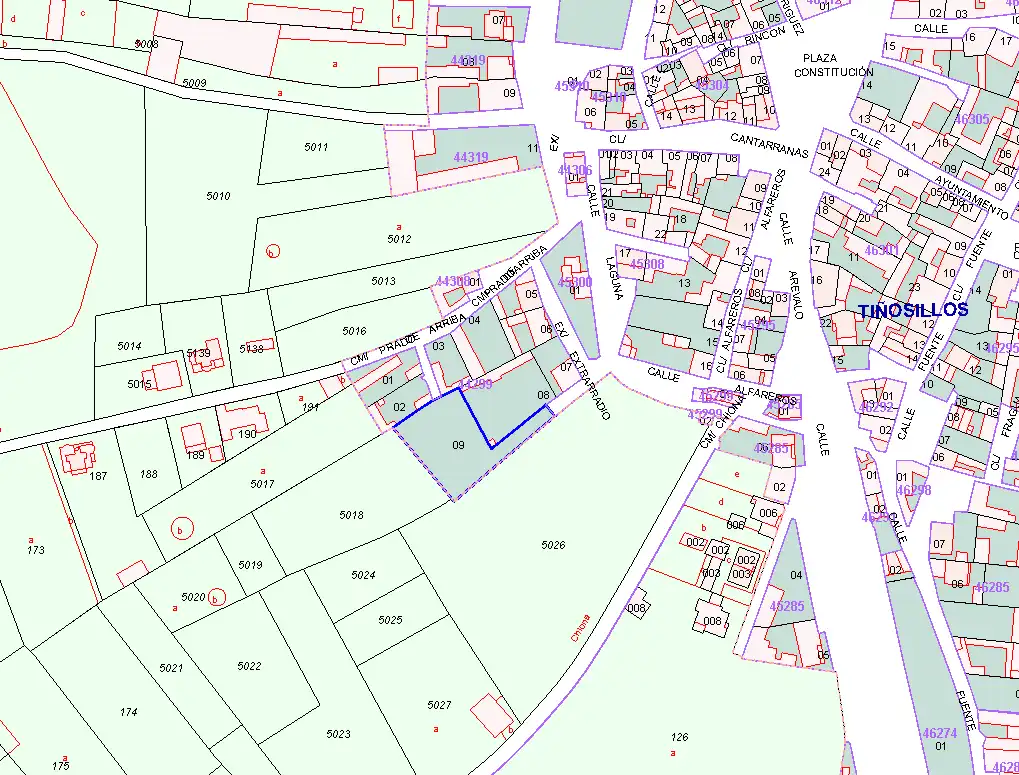Select rural parcel 5022
The height and width of the screenshot is (775, 1019).
(x=249, y=666)
